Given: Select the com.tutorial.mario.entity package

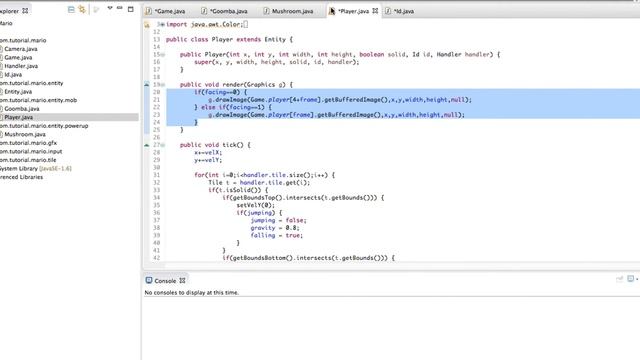Looking at the screenshot, I should tap(31, 83).
